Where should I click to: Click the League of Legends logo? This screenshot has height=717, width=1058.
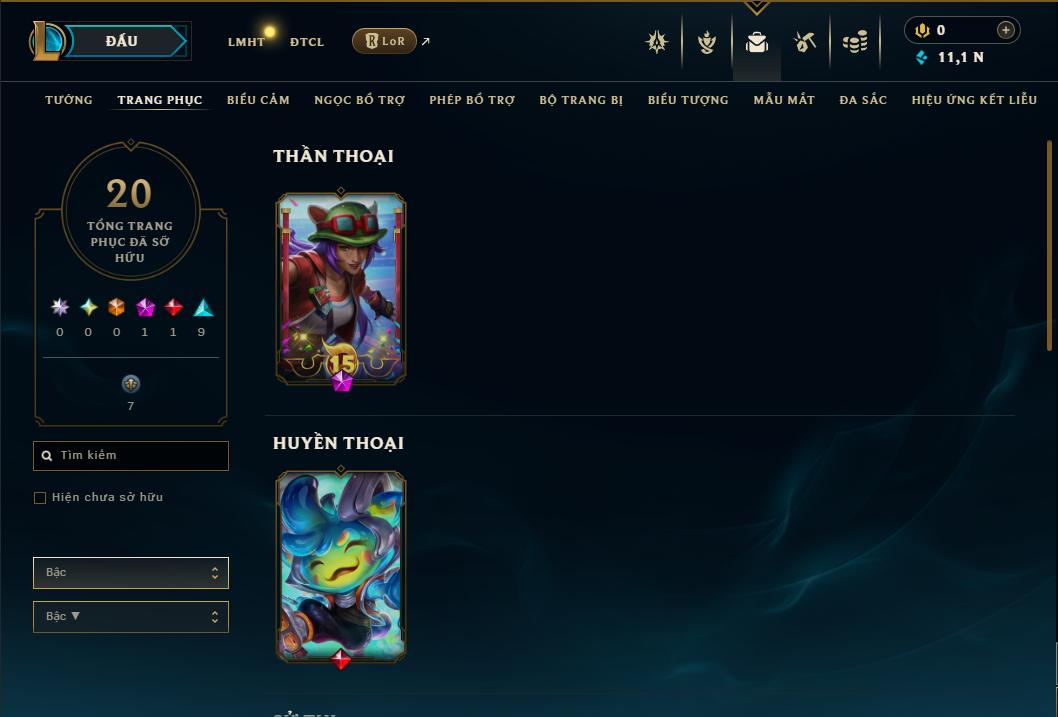click(x=46, y=40)
